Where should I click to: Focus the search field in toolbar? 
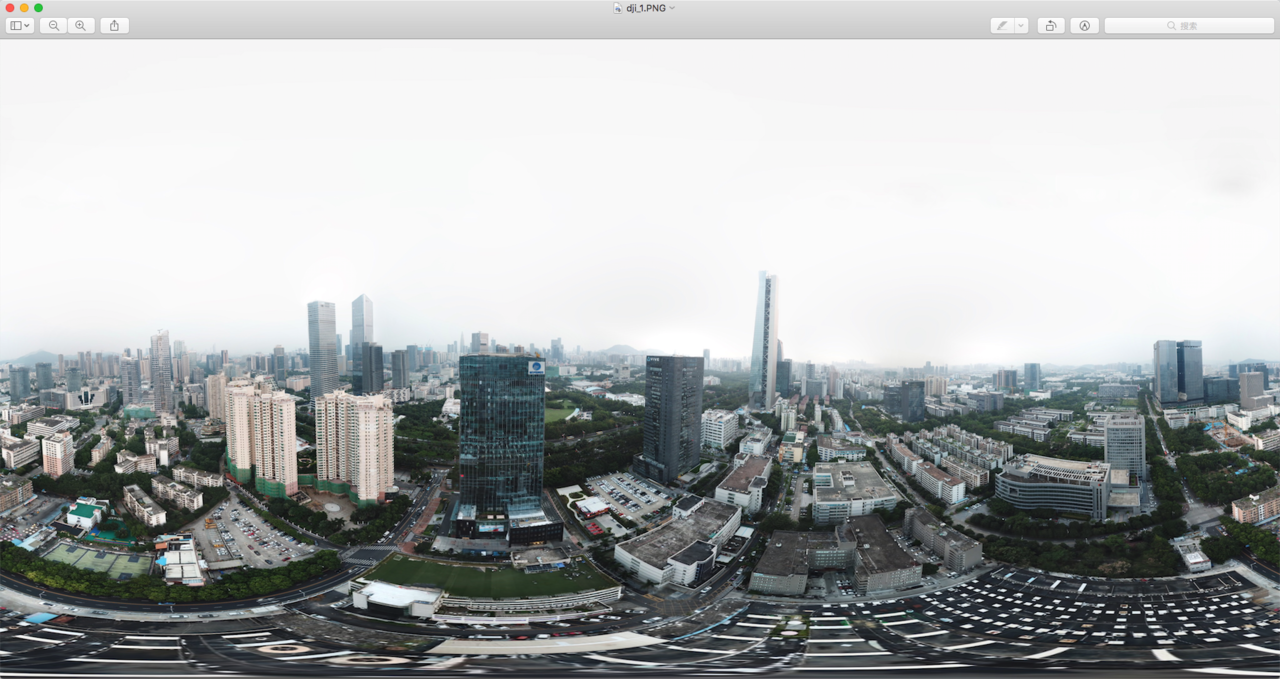coord(1189,25)
